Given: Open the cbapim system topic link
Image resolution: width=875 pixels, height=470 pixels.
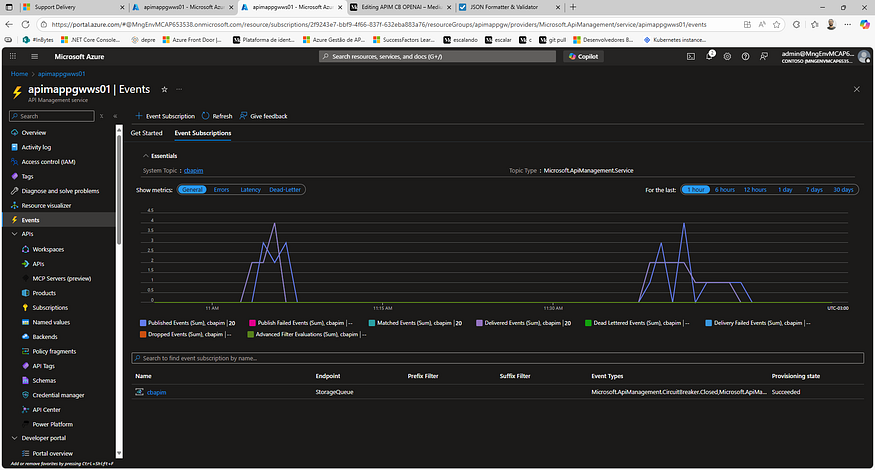Looking at the screenshot, I should point(194,171).
